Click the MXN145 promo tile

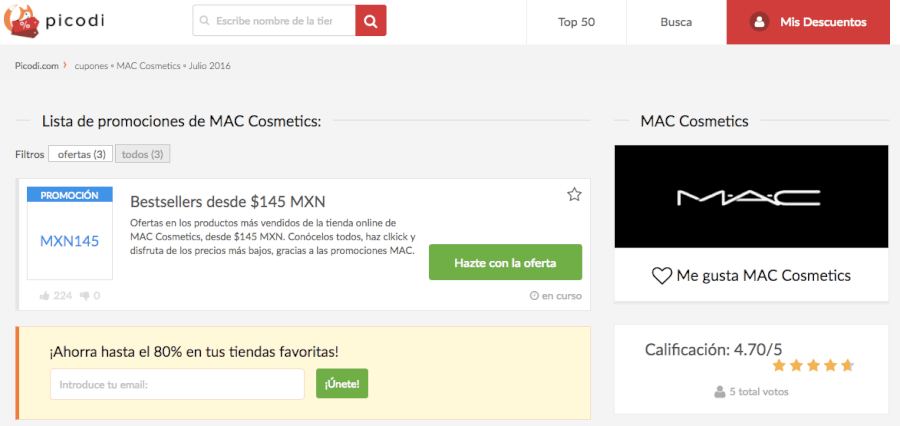pyautogui.click(x=69, y=241)
